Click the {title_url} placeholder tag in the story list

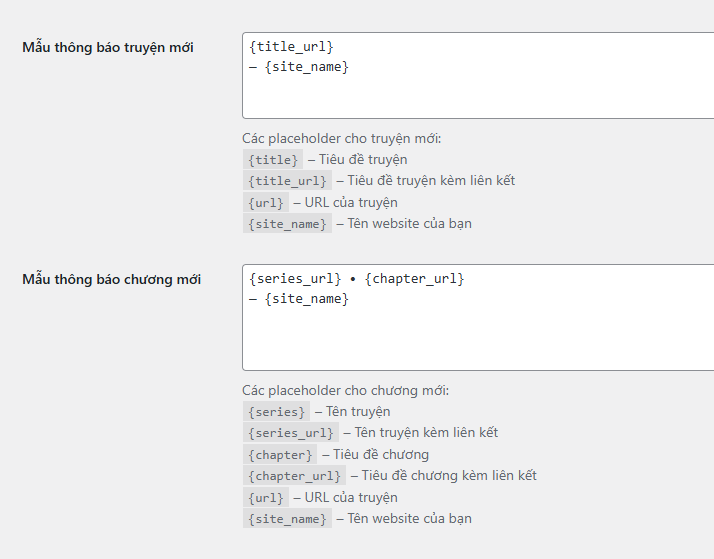click(287, 181)
